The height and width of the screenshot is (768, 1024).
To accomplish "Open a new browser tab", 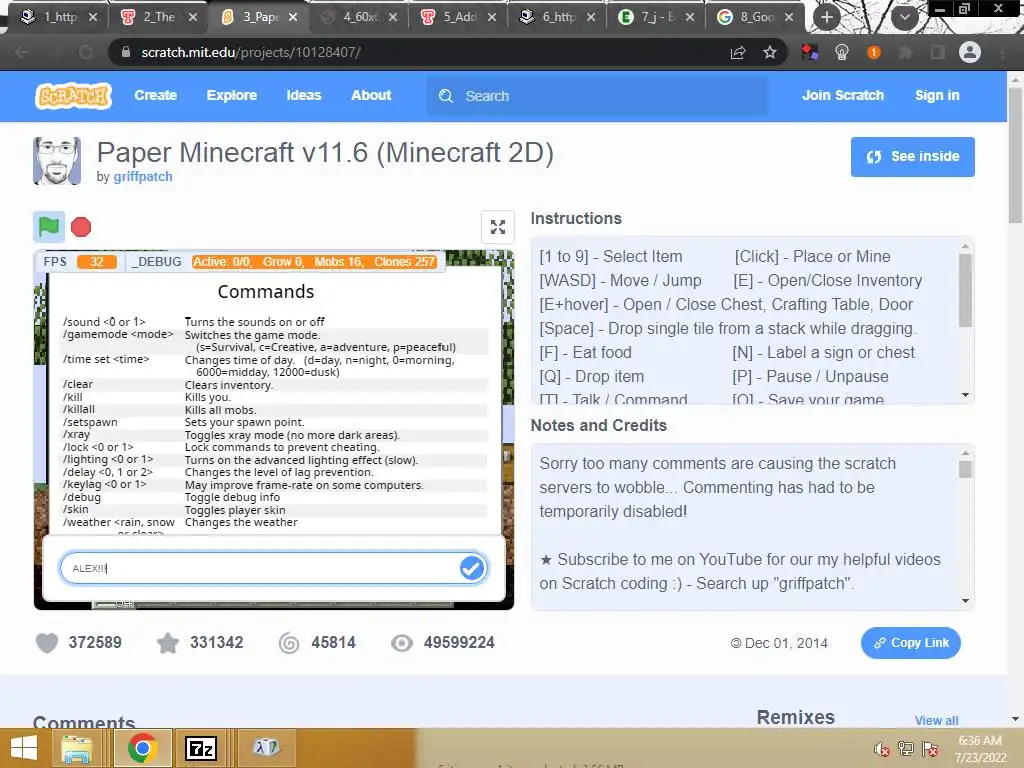I will click(x=827, y=17).
